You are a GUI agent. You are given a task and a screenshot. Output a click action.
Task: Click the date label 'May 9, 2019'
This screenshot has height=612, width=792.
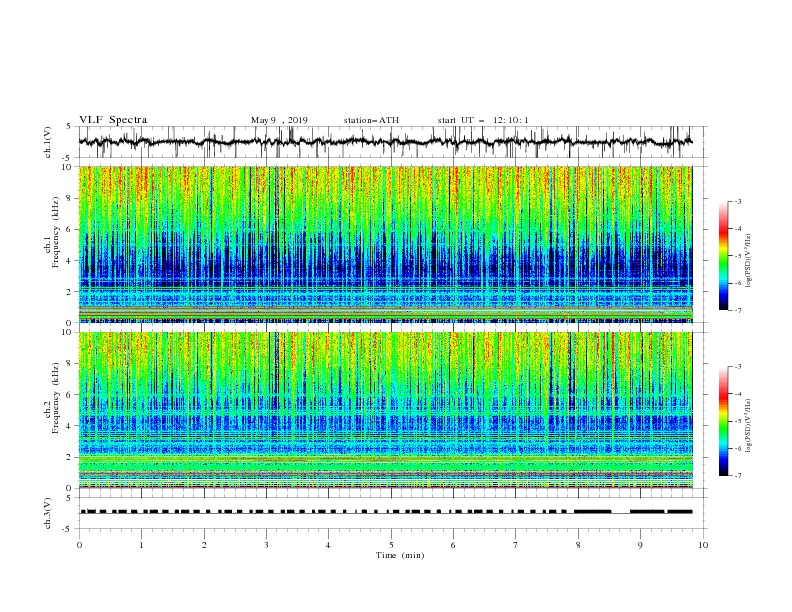(x=279, y=120)
